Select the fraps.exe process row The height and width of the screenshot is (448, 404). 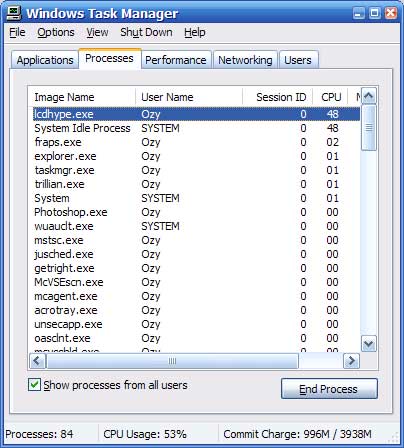coord(197,142)
